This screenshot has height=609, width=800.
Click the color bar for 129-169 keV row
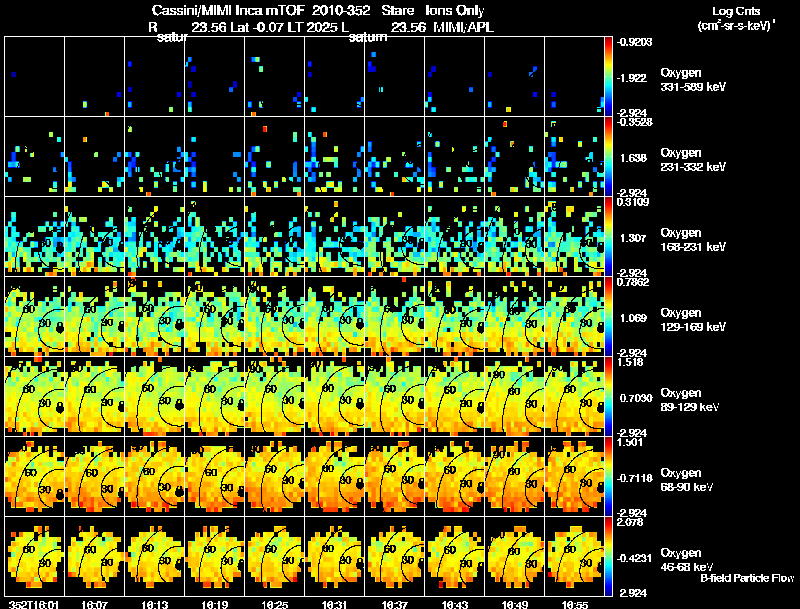click(x=608, y=316)
